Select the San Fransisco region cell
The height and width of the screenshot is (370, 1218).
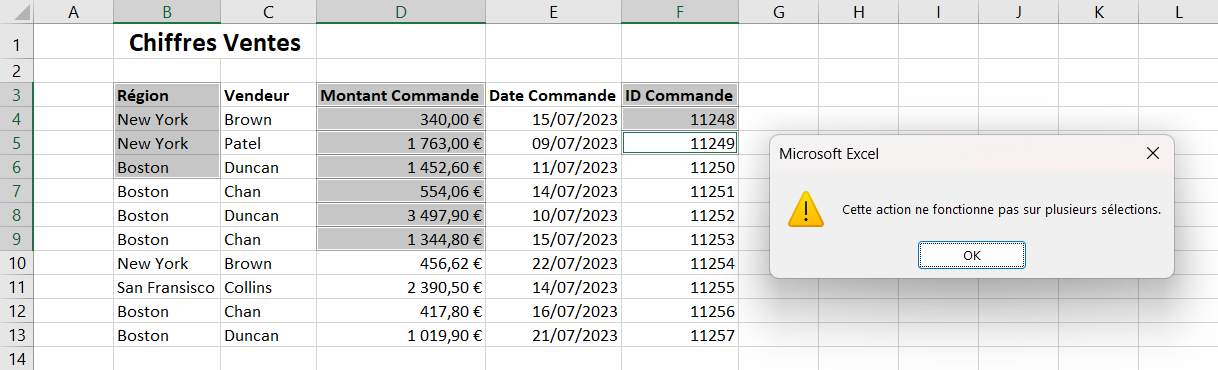coord(167,287)
